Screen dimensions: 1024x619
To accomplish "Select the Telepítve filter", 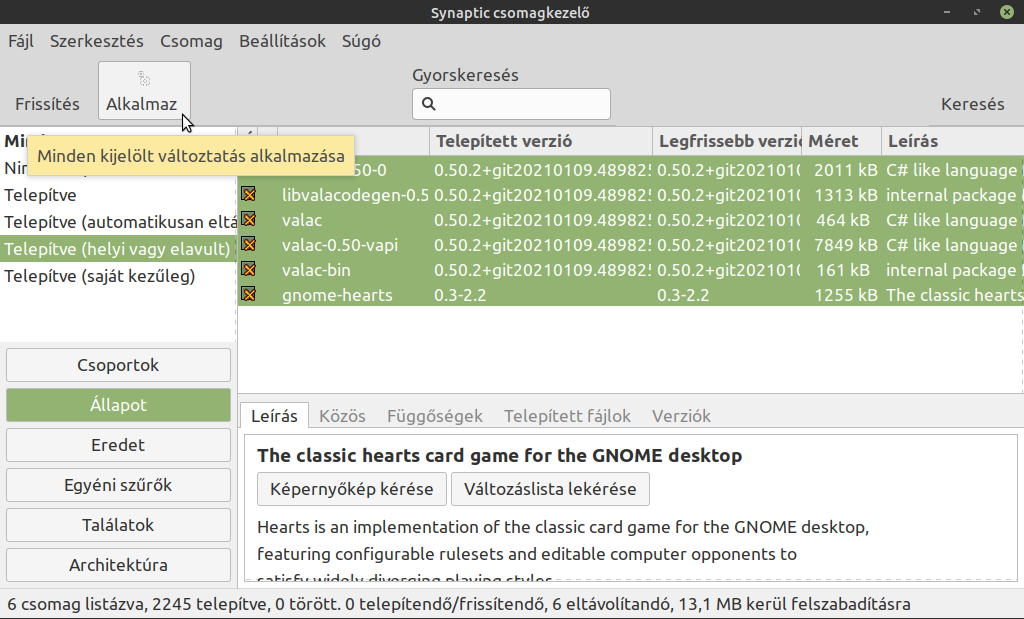I will point(118,195).
